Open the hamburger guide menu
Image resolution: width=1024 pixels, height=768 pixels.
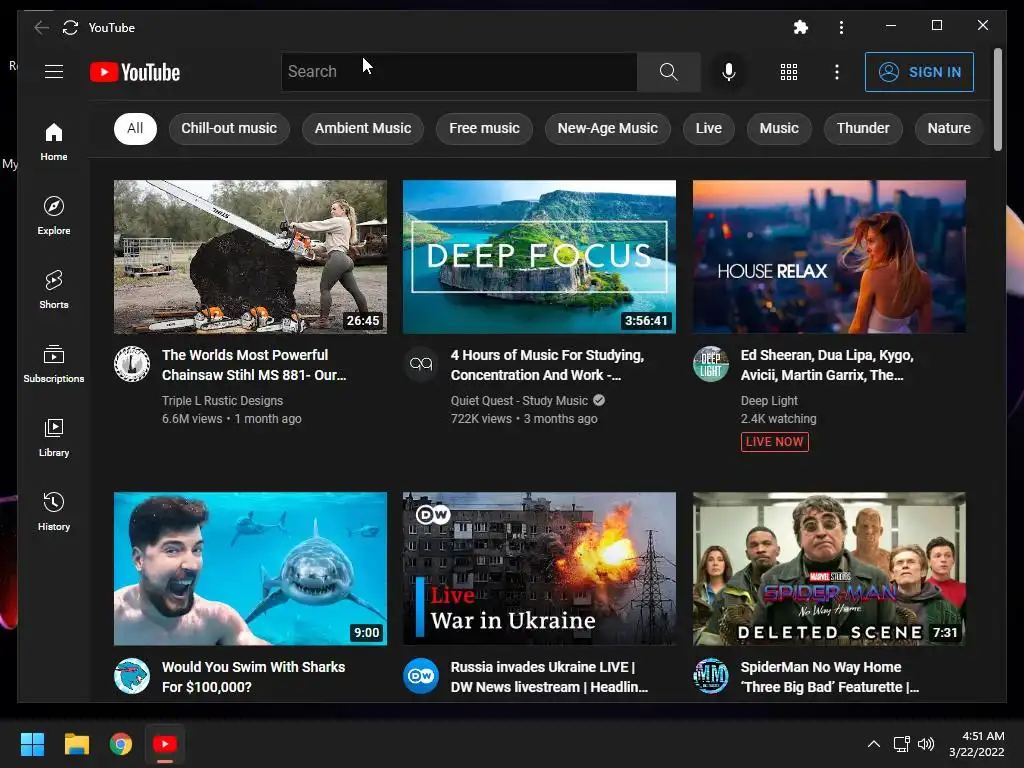[54, 71]
